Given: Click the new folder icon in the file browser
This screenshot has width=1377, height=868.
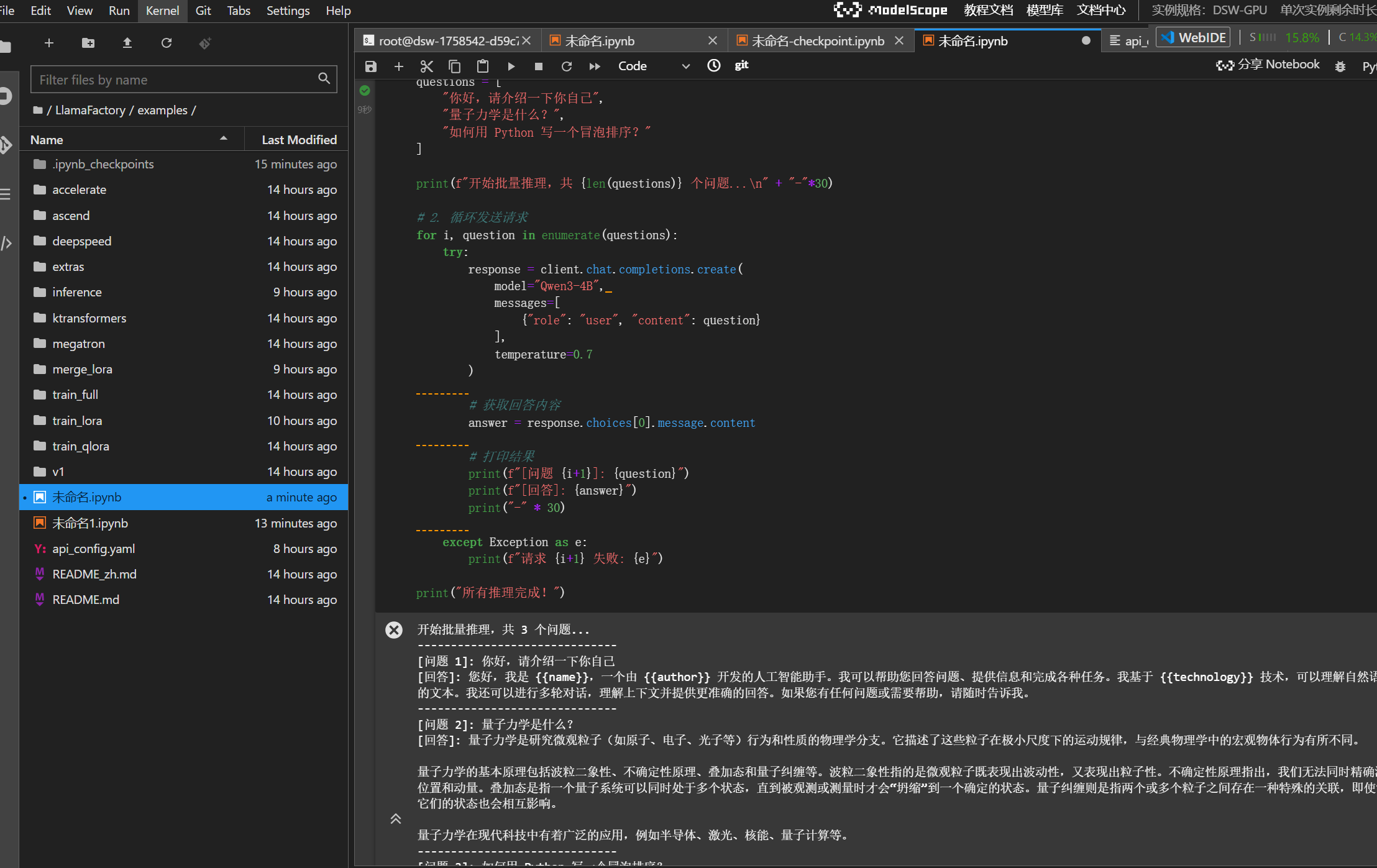Looking at the screenshot, I should coord(88,43).
